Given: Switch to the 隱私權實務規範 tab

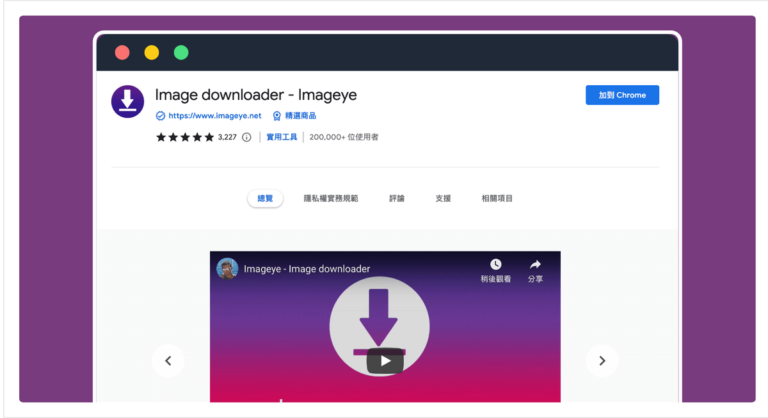Looking at the screenshot, I should (331, 198).
